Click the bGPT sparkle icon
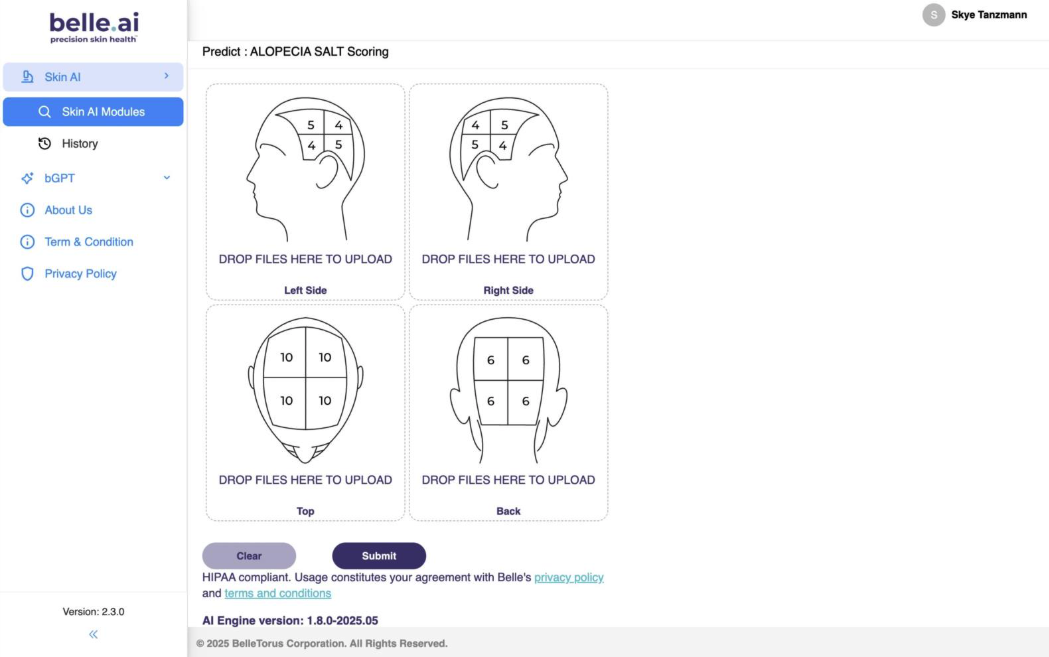The image size is (1049, 657). tap(27, 178)
